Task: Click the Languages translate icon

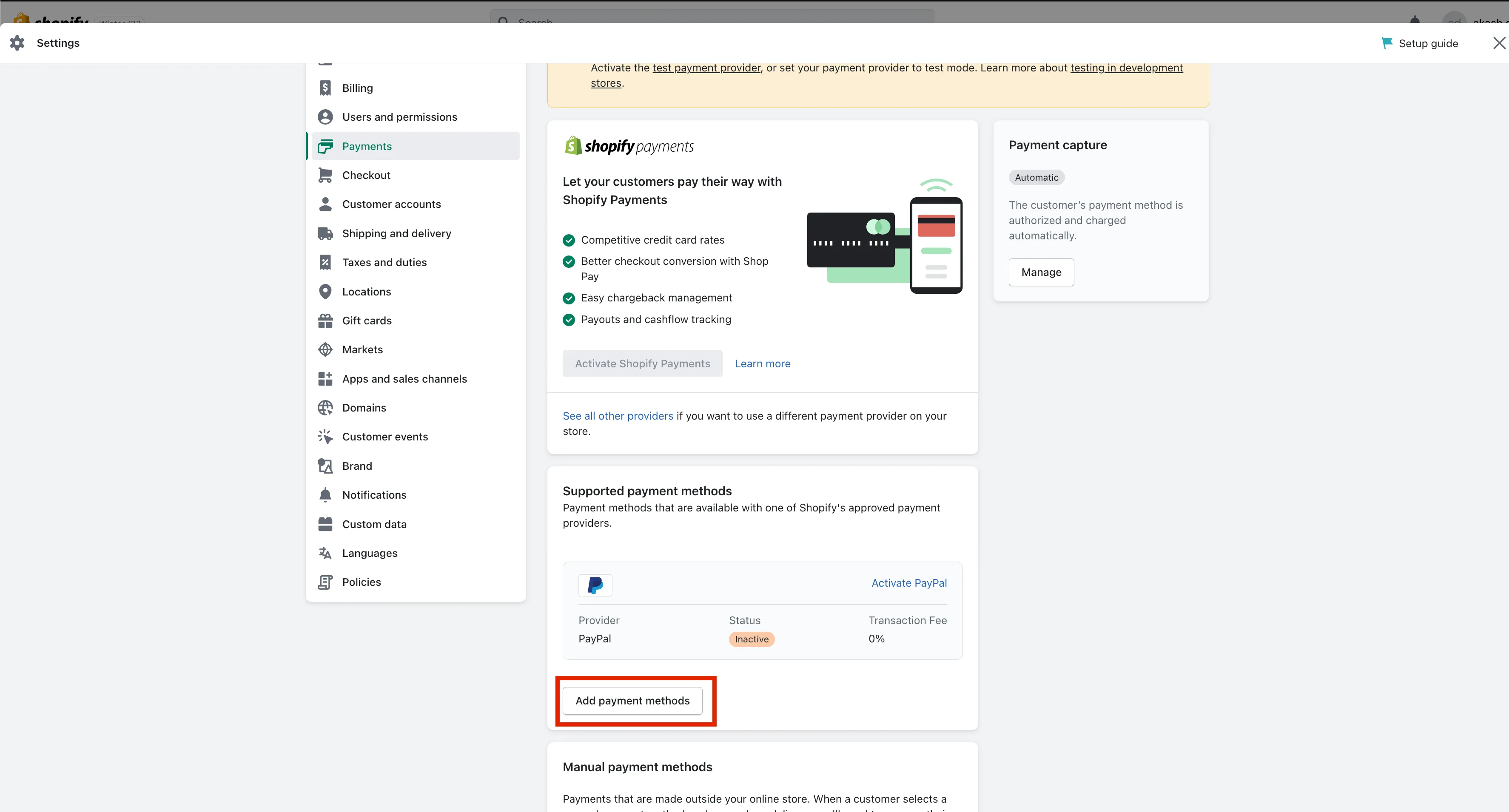Action: [x=325, y=553]
